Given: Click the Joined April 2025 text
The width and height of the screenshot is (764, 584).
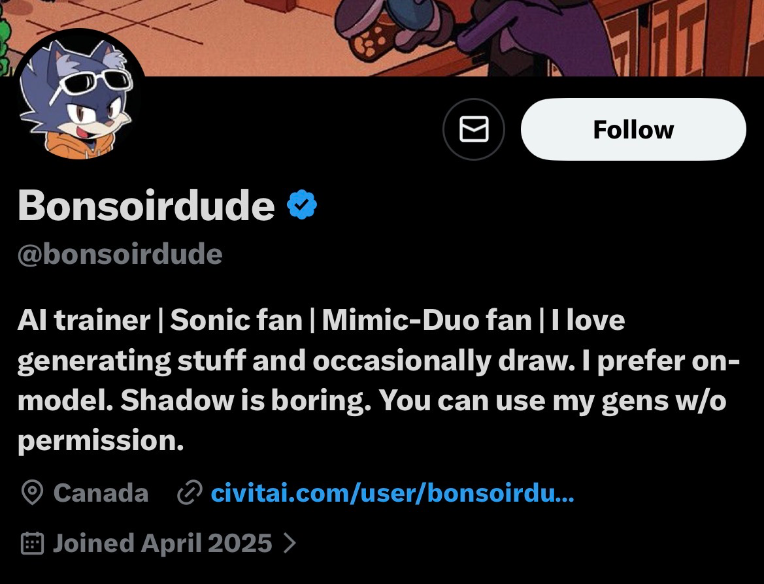Looking at the screenshot, I should (162, 543).
